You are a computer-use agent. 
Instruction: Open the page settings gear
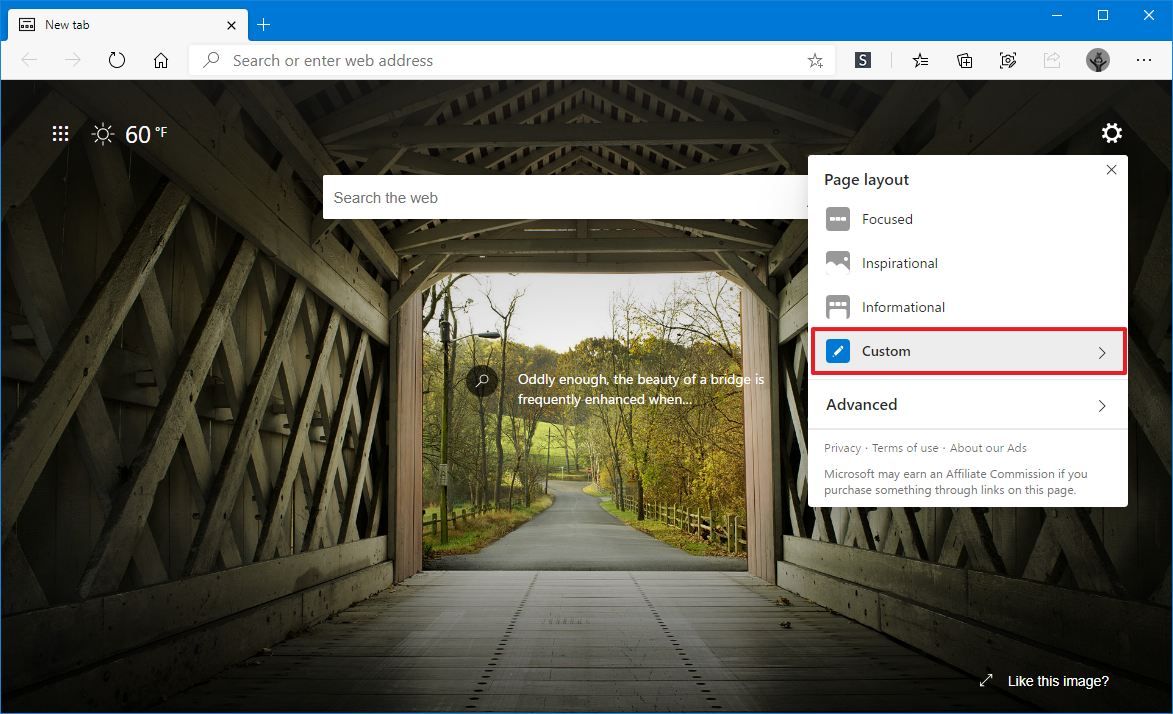click(1112, 132)
